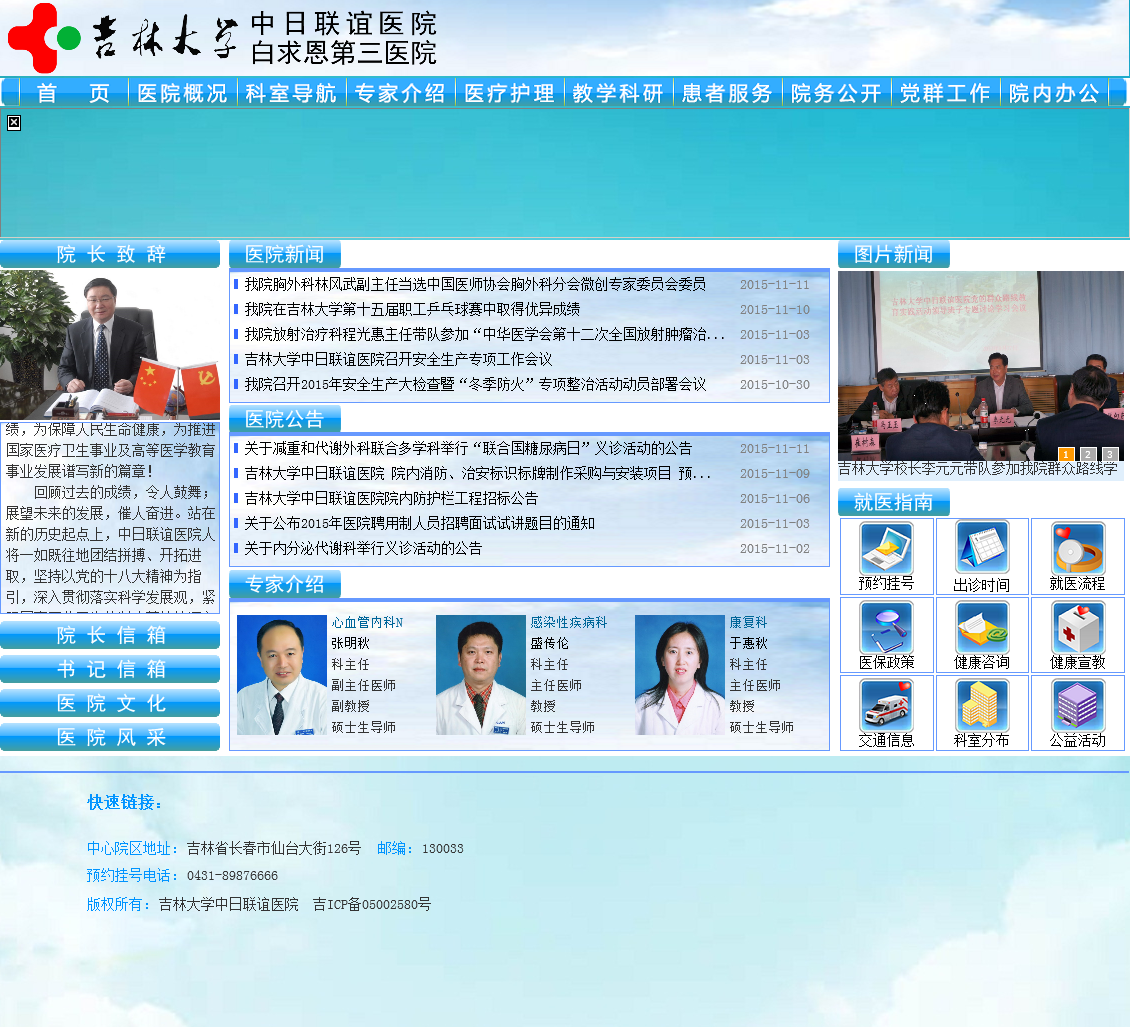Image resolution: width=1130 pixels, height=1027 pixels.
Task: Open news about 林风武副主任当选
Action: click(x=475, y=285)
